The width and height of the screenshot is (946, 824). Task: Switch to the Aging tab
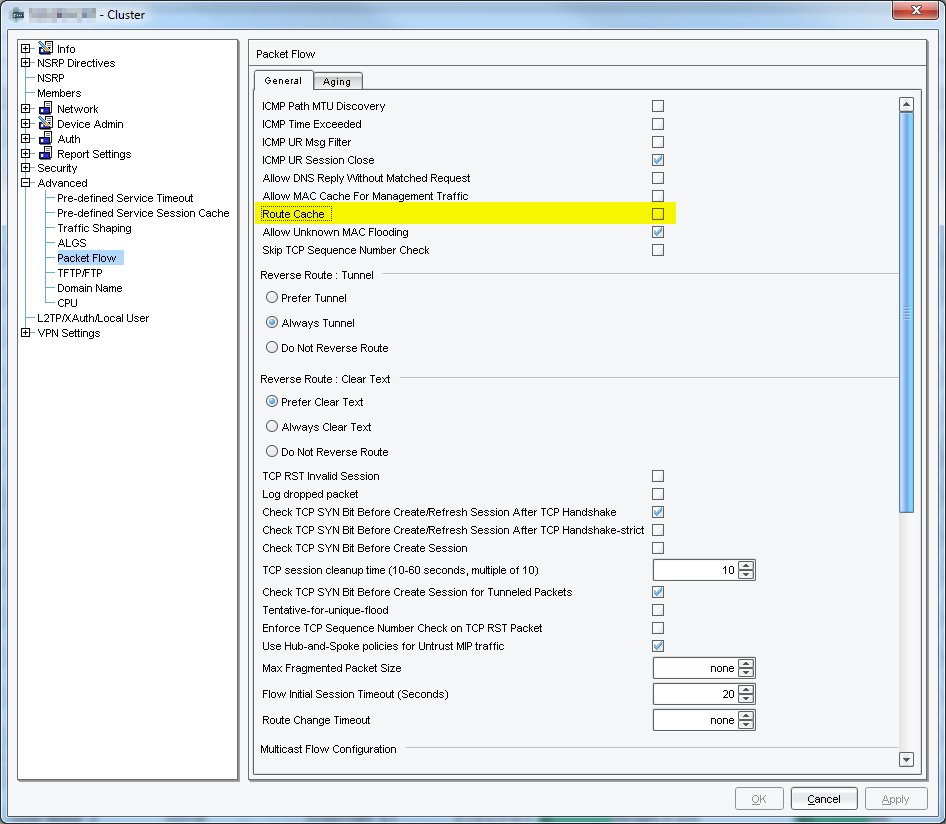(x=336, y=81)
